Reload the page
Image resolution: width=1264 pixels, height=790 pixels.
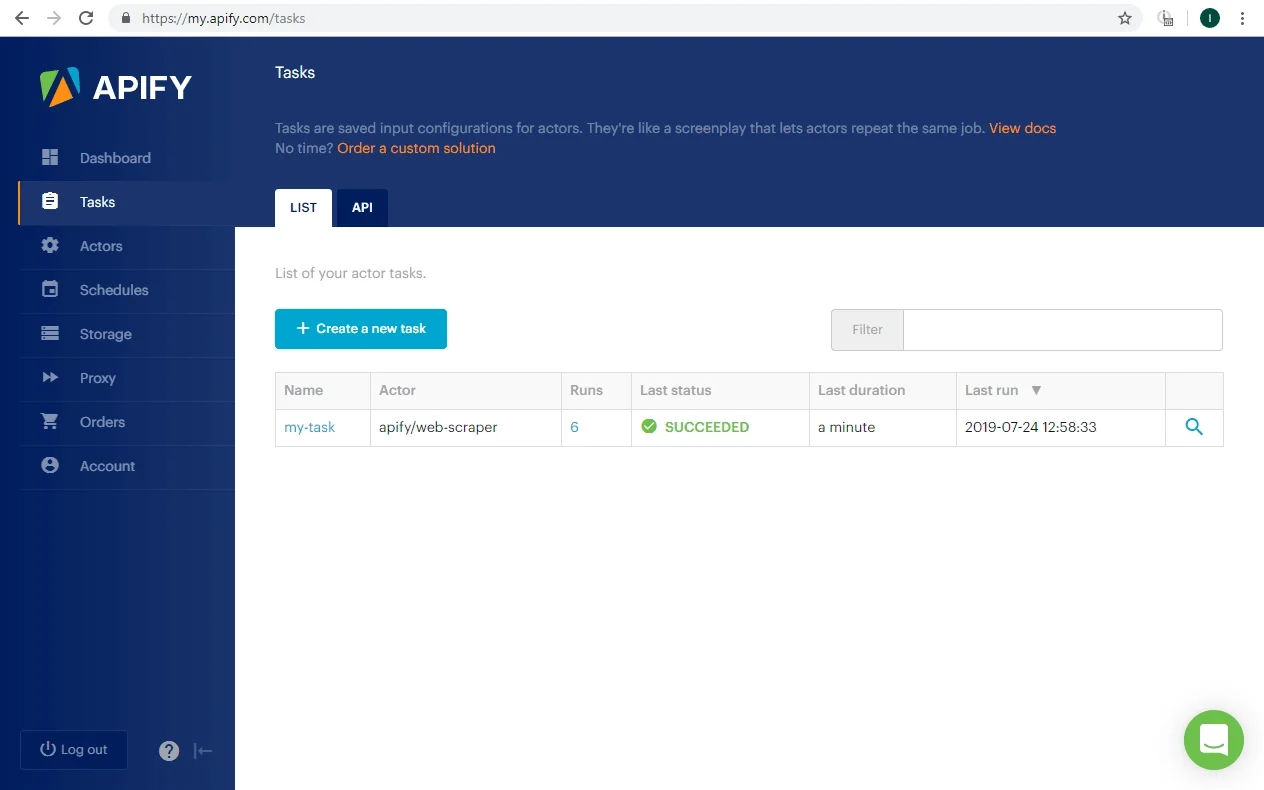pyautogui.click(x=86, y=18)
